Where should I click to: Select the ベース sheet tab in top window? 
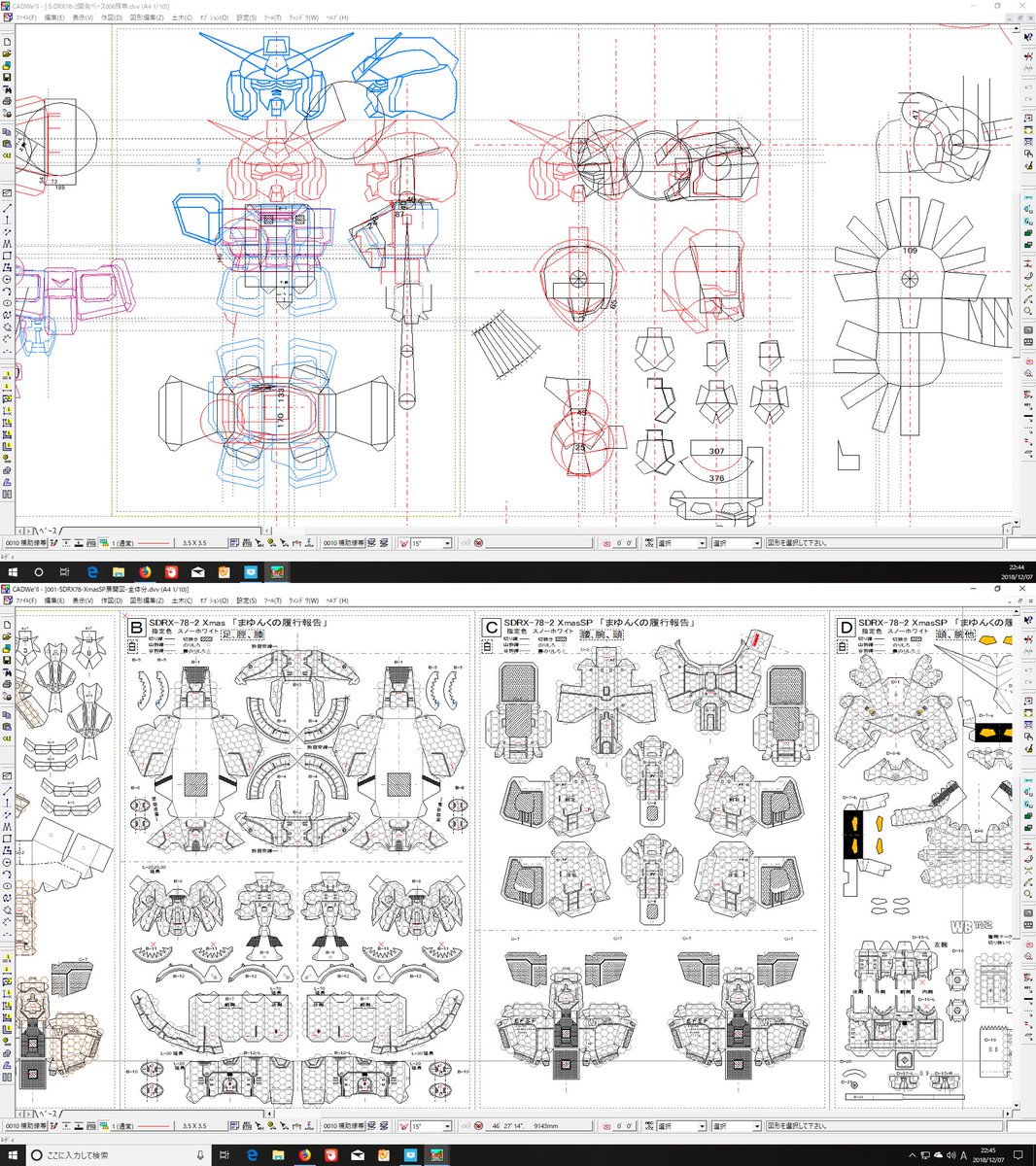(x=50, y=531)
